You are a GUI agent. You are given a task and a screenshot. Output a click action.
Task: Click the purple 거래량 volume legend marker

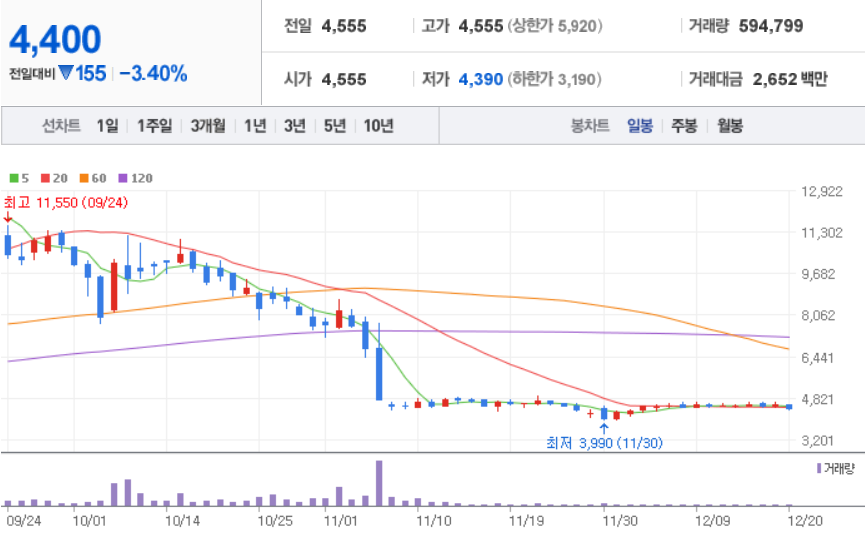[x=819, y=469]
